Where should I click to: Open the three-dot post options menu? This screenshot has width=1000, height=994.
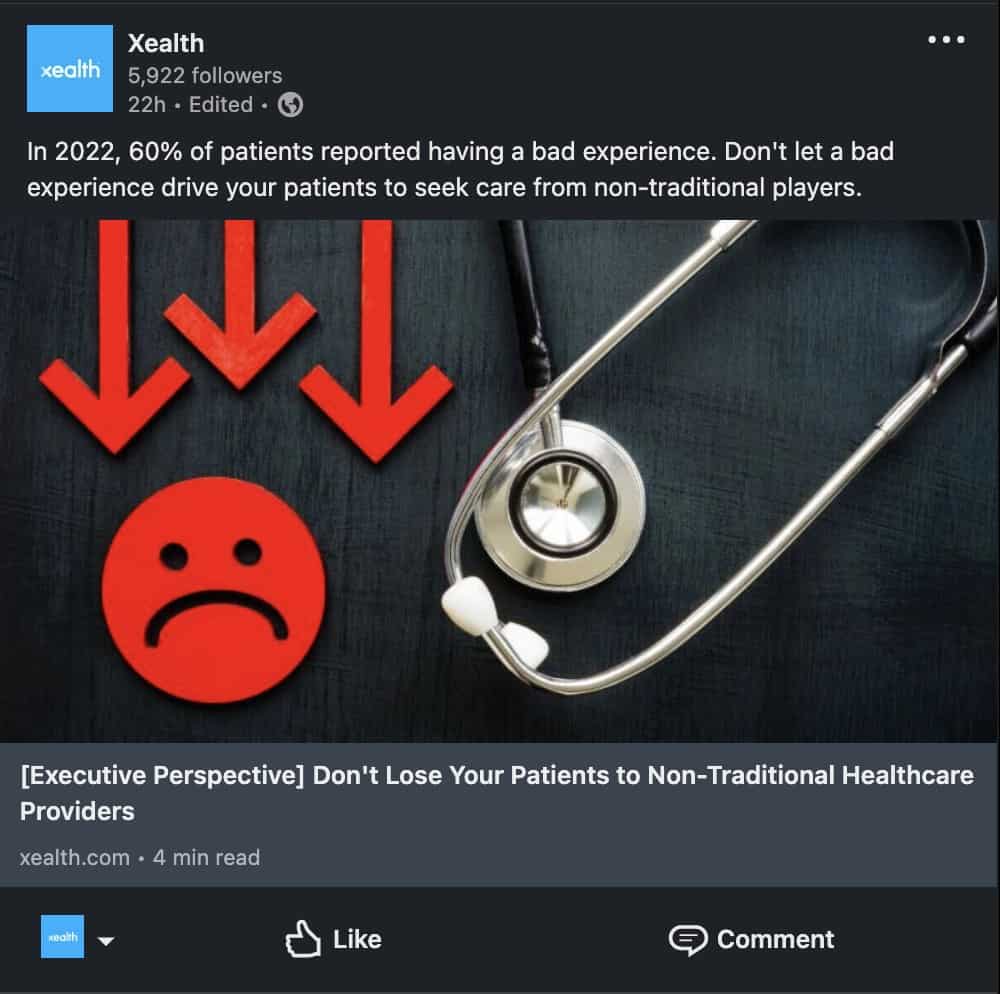pyautogui.click(x=946, y=40)
